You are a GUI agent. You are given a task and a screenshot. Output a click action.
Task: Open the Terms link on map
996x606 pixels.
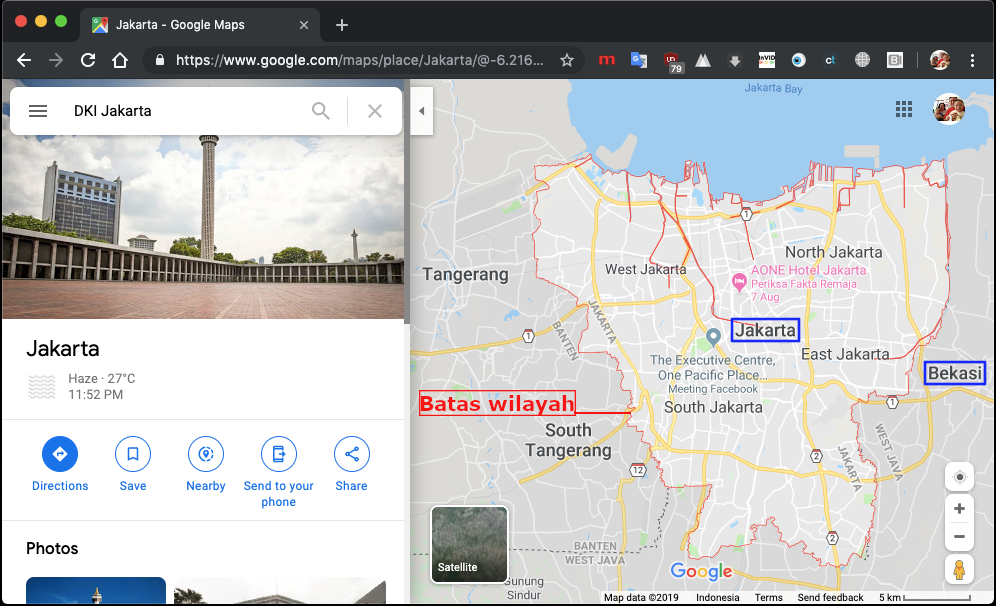pos(769,598)
